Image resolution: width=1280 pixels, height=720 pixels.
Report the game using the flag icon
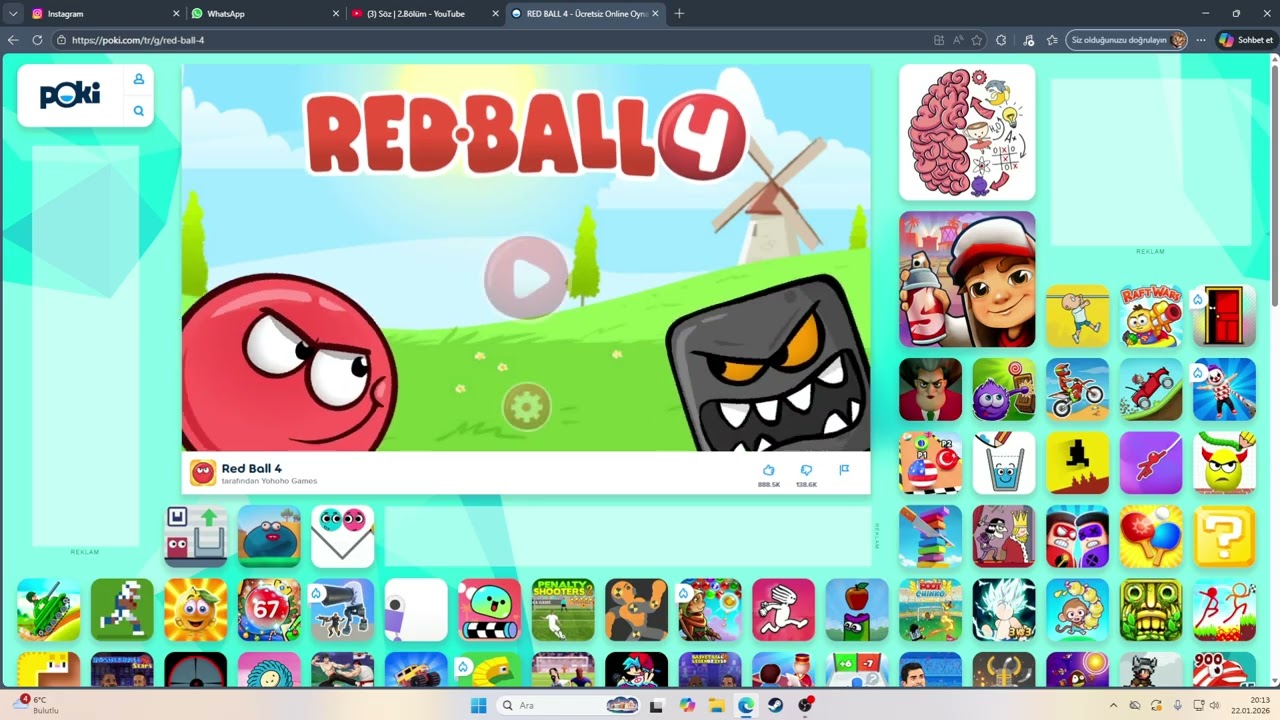[844, 469]
